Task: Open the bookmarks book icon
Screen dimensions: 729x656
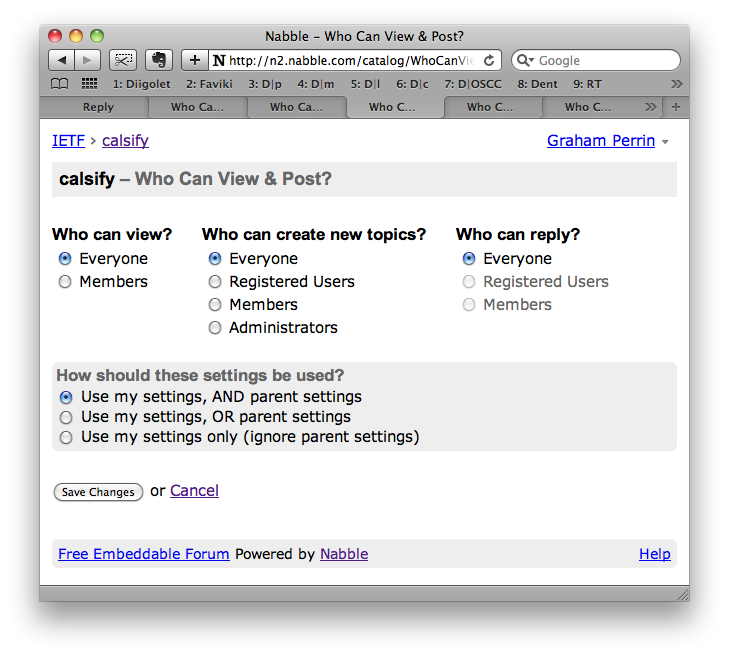Action: pyautogui.click(x=60, y=84)
